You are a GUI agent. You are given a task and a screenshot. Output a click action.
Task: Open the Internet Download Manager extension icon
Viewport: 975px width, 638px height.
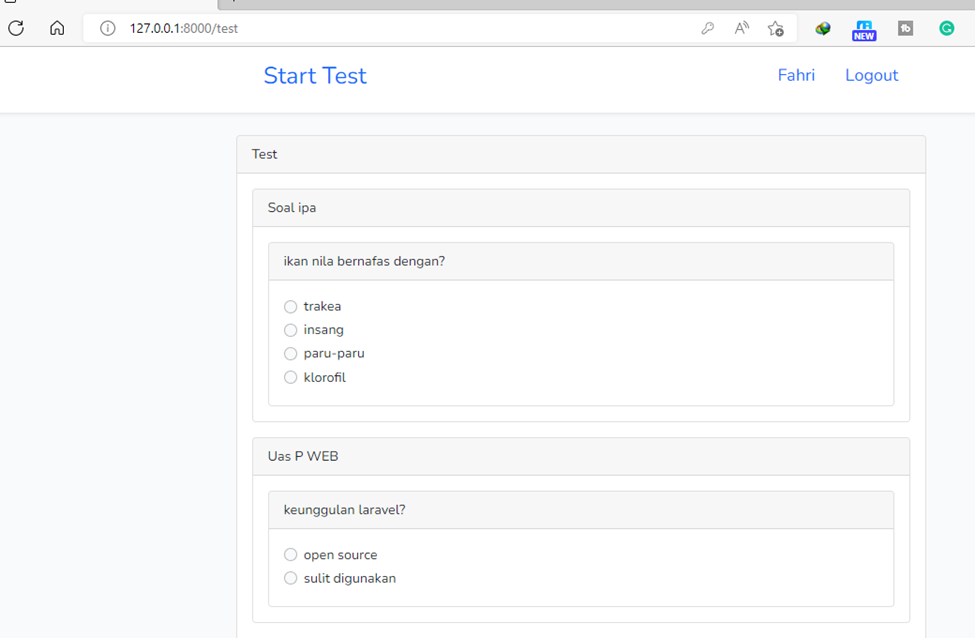point(822,28)
